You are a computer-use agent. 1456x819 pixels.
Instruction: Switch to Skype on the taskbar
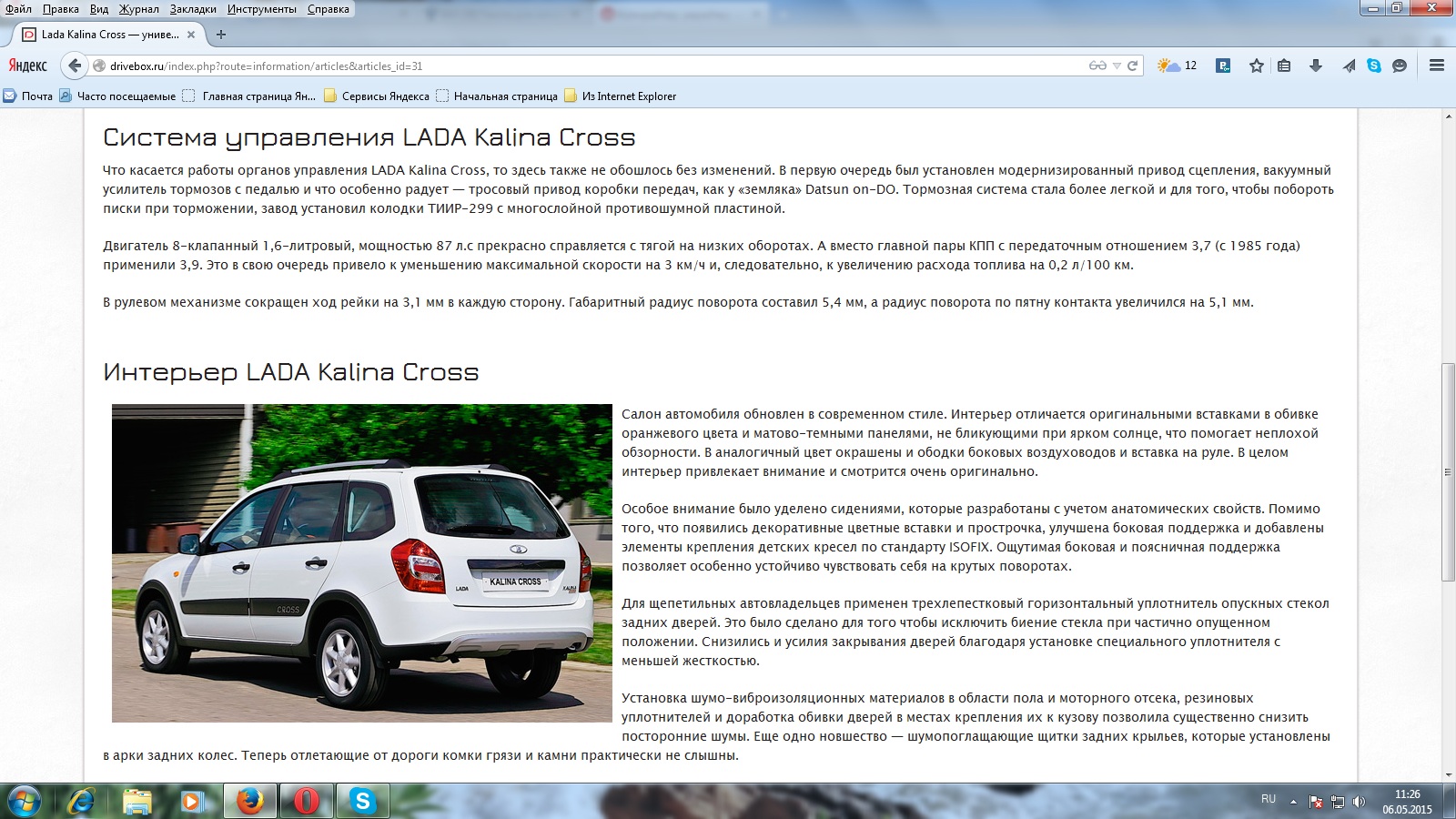click(363, 801)
